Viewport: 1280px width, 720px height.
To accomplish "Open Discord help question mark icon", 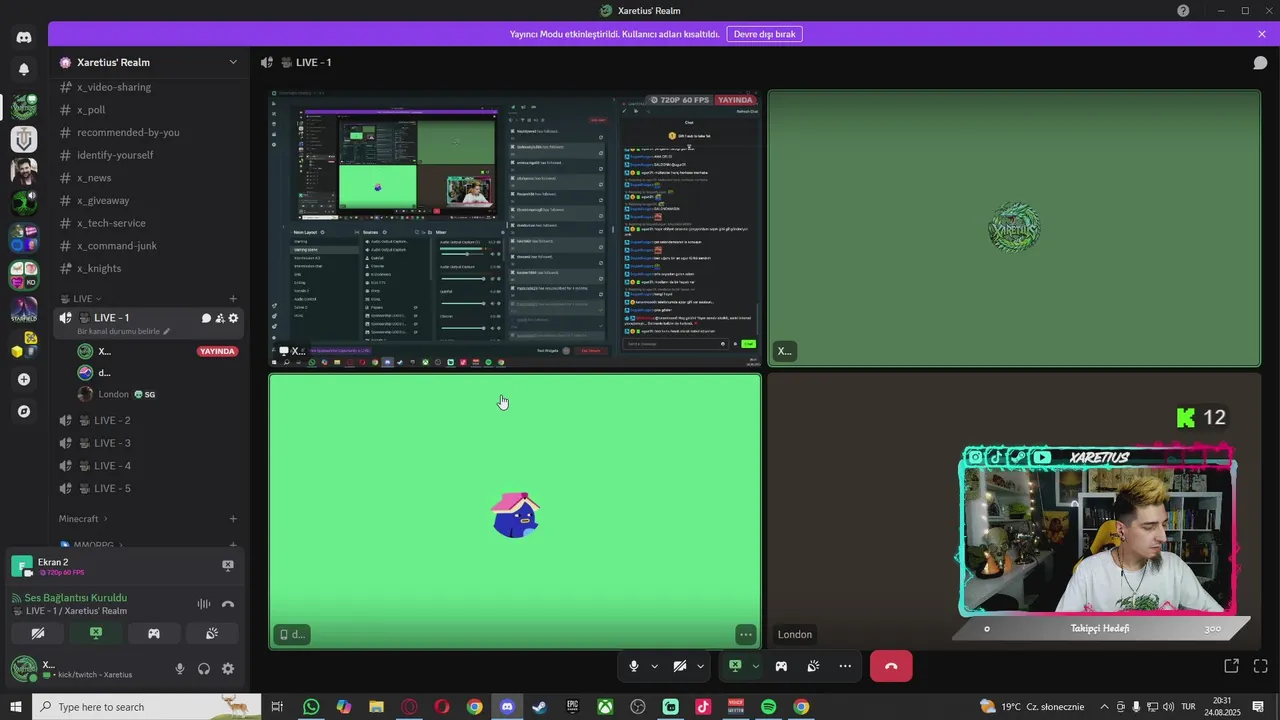I will 1183,10.
